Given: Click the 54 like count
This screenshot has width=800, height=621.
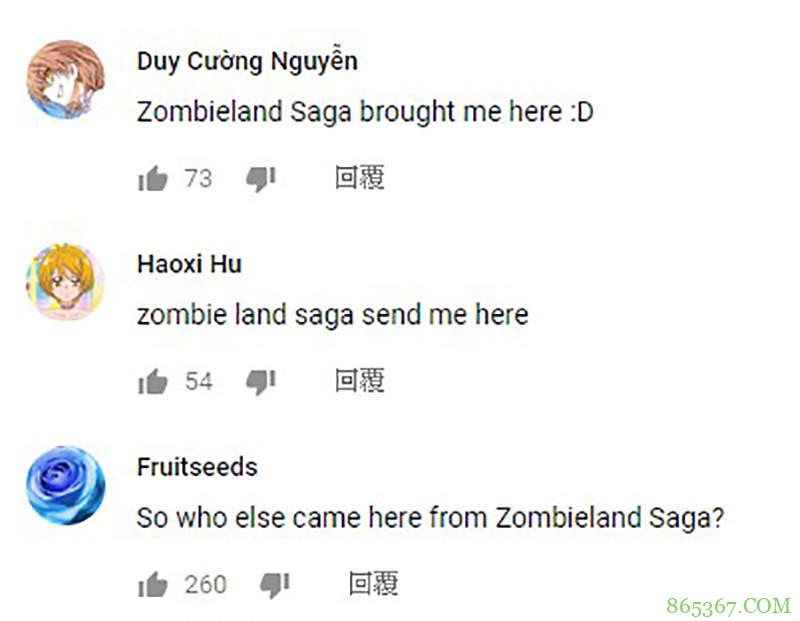Looking at the screenshot, I should [199, 382].
